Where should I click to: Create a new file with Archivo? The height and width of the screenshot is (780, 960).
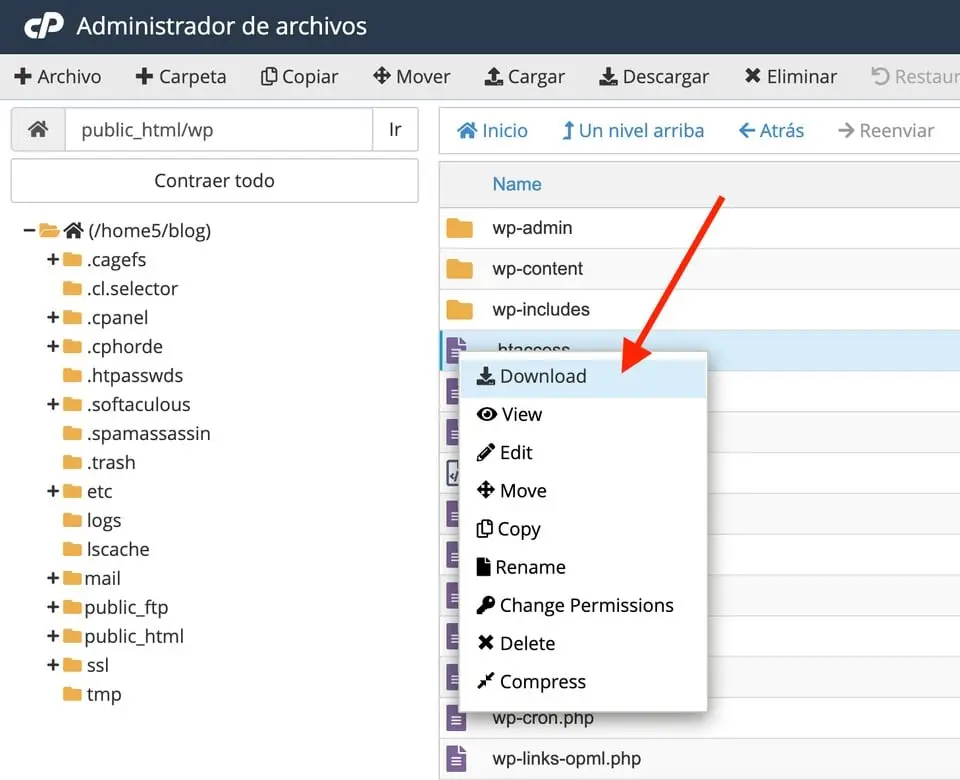pyautogui.click(x=58, y=77)
